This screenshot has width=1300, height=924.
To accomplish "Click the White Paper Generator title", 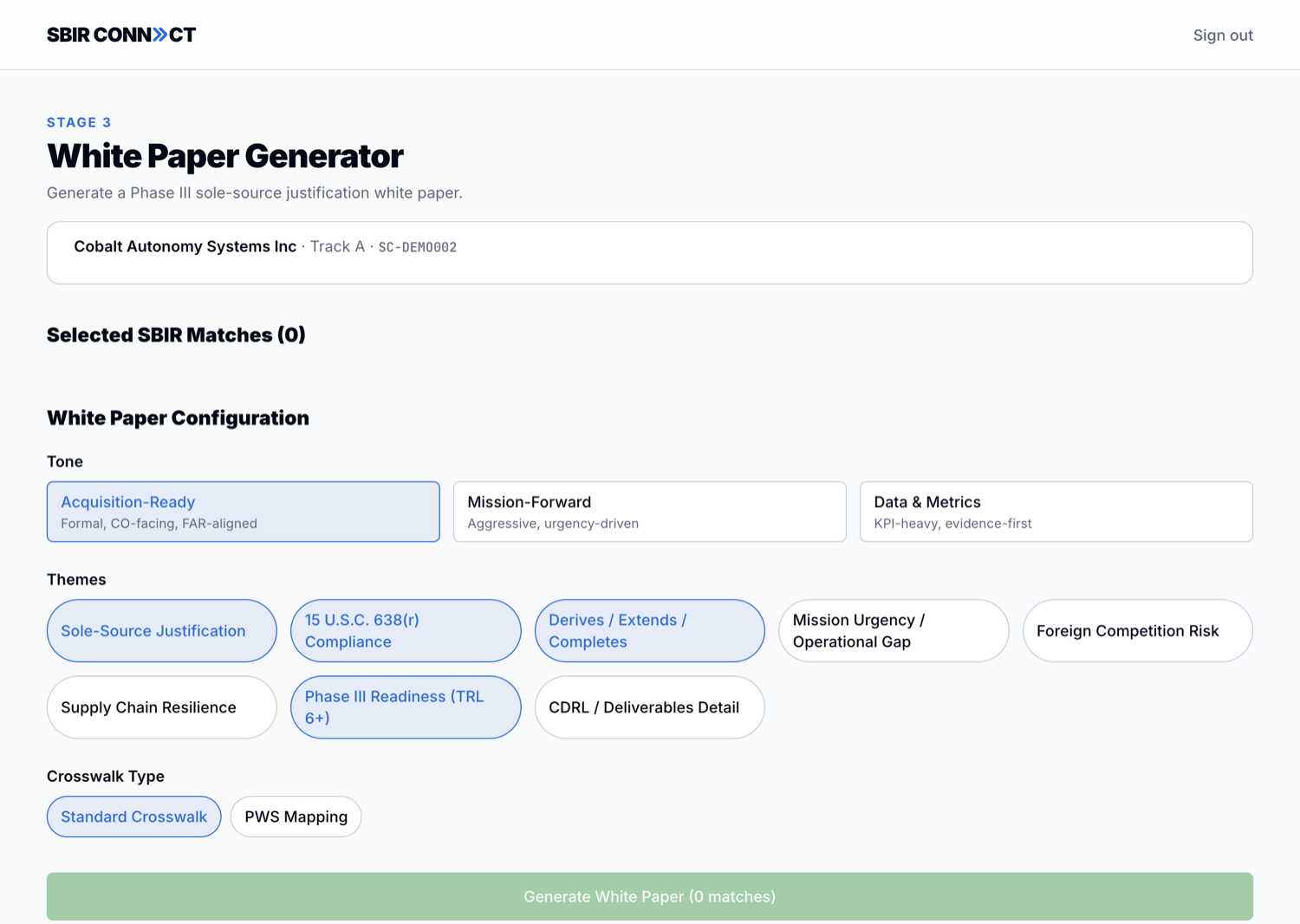I will [x=225, y=156].
